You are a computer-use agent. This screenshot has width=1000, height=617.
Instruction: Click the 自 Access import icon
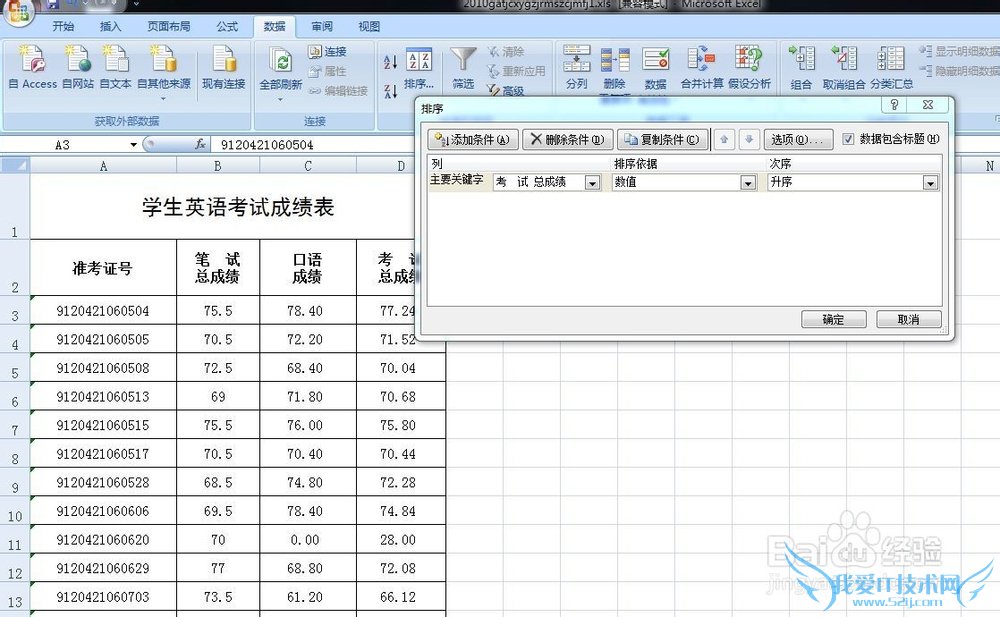pos(32,62)
